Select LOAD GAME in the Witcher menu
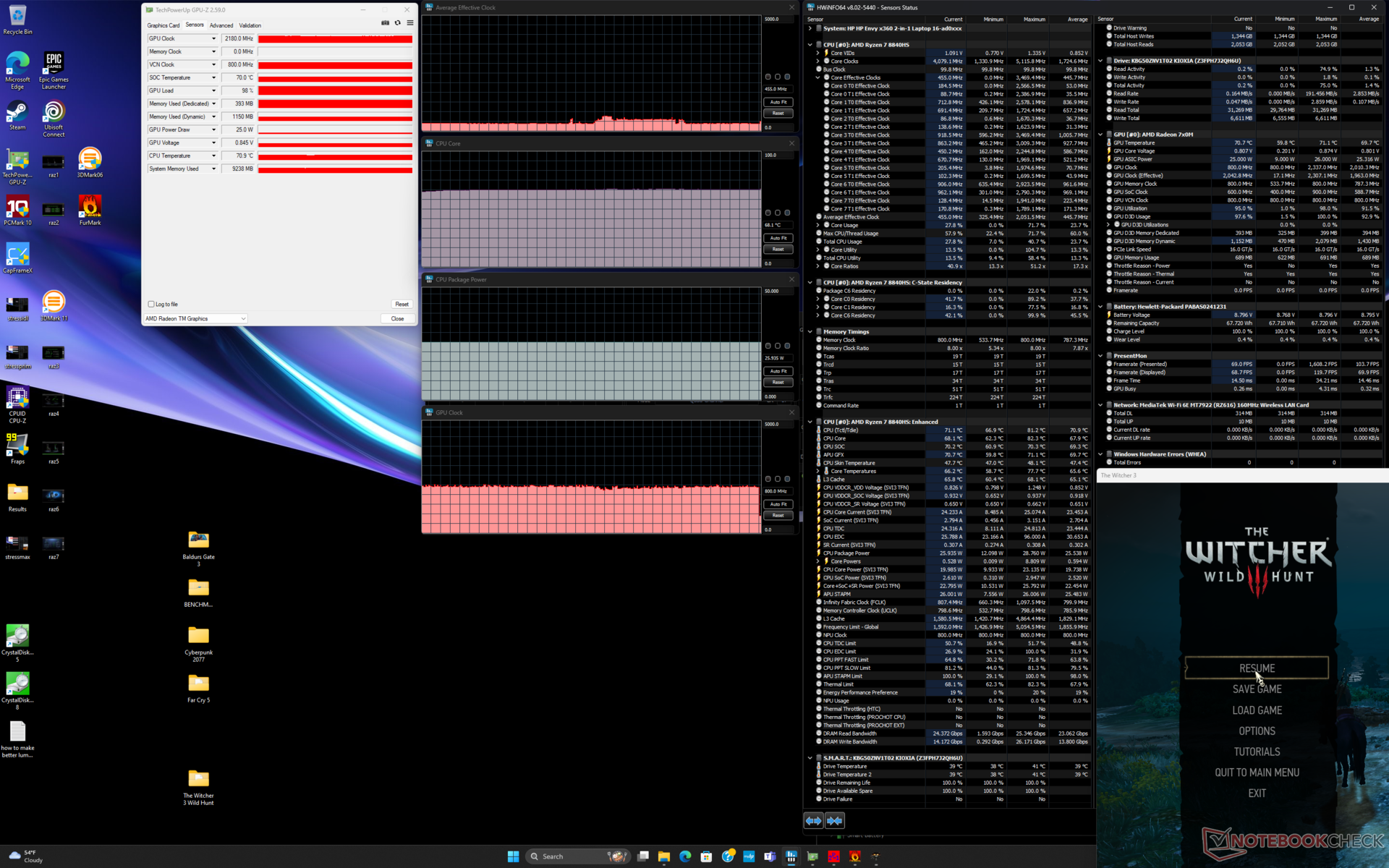The image size is (1389, 868). (x=1257, y=710)
